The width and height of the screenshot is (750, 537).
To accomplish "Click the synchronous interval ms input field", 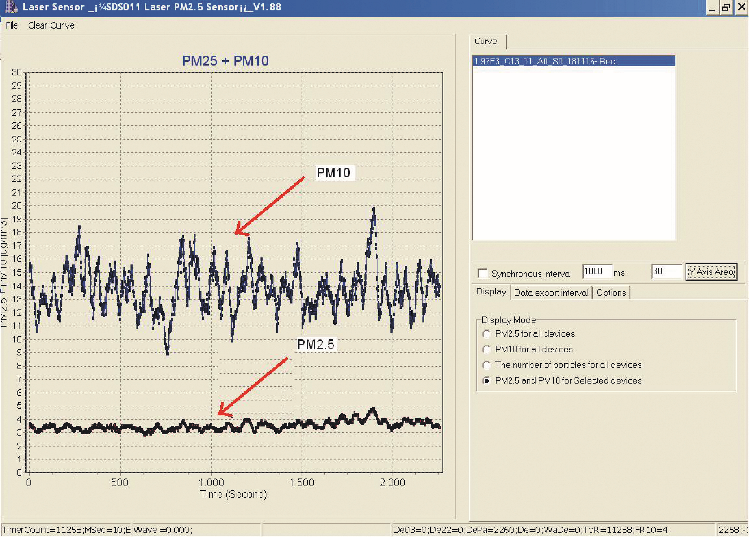I will point(596,272).
